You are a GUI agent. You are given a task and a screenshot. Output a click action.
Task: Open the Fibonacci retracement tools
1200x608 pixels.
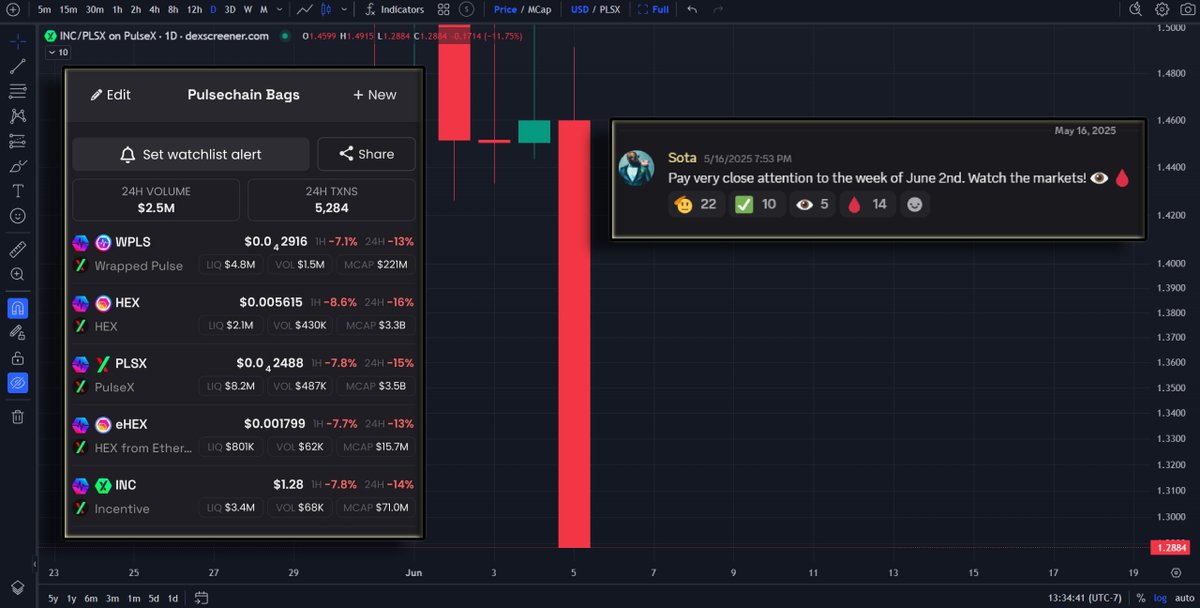coord(18,91)
